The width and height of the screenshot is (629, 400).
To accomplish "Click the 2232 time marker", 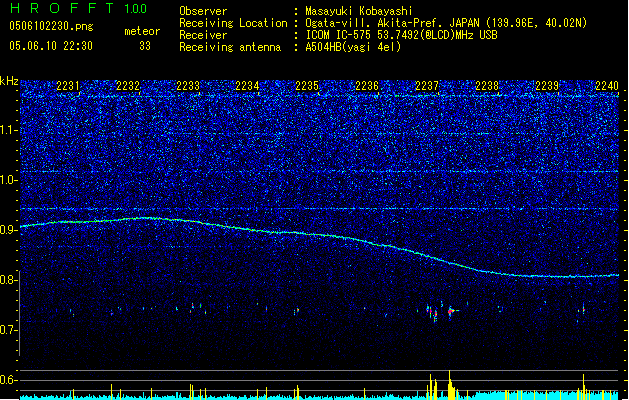I will click(x=128, y=86).
